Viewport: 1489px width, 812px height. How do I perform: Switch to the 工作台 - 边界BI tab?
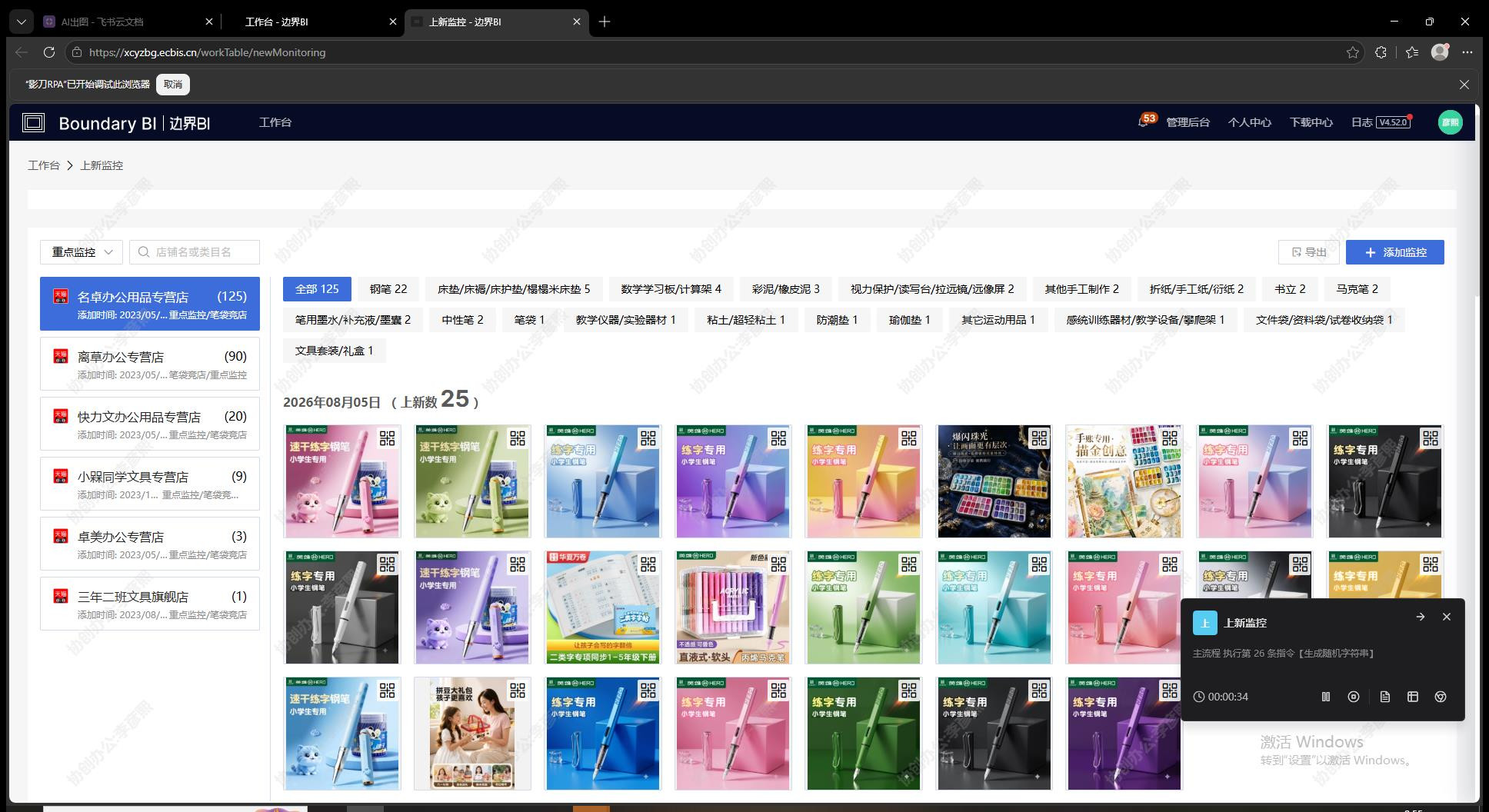(x=313, y=22)
